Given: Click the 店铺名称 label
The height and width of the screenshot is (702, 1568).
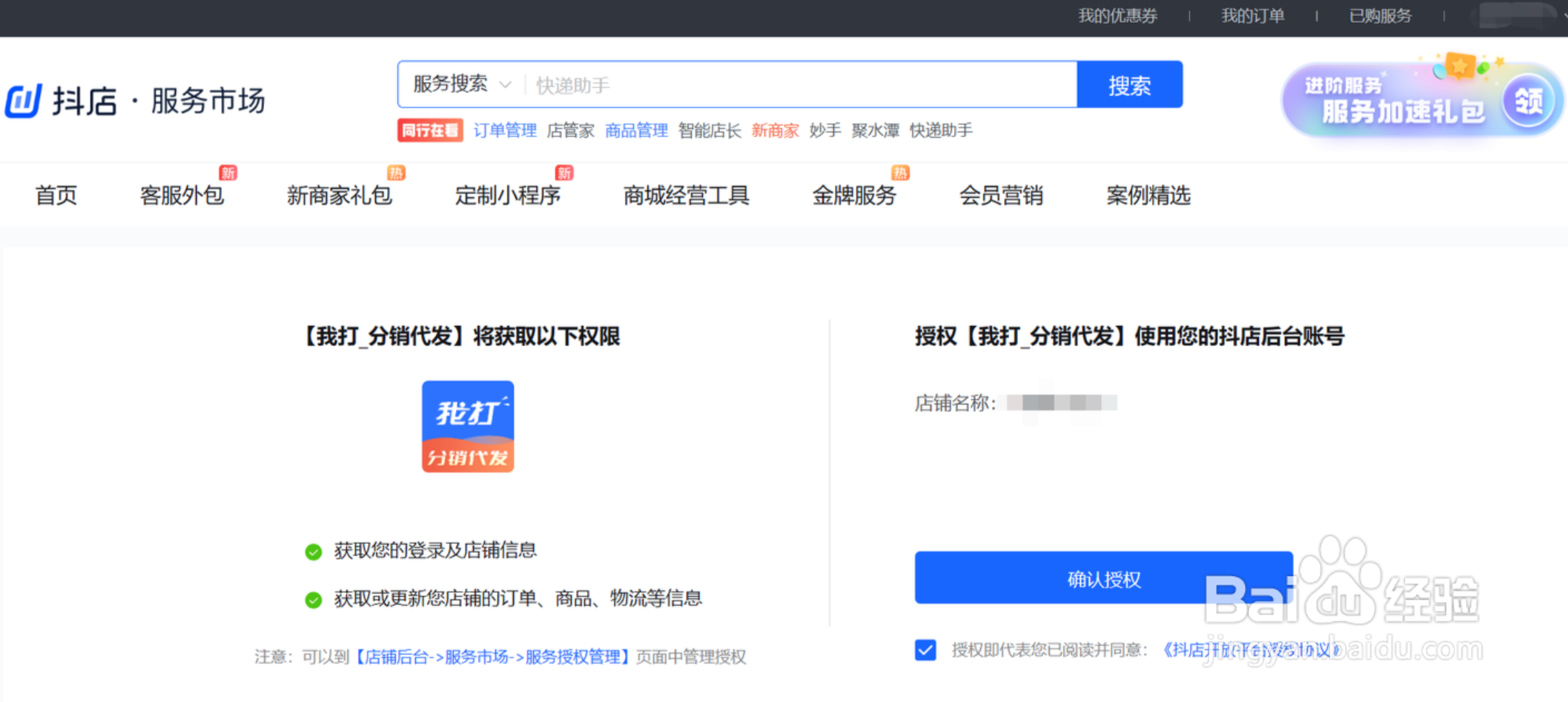Looking at the screenshot, I should point(956,403).
